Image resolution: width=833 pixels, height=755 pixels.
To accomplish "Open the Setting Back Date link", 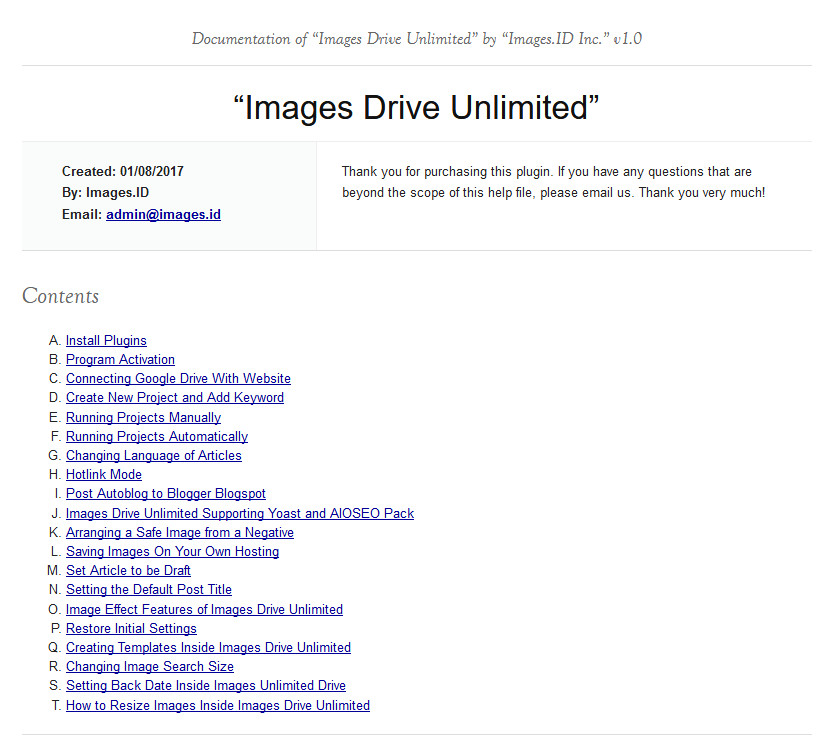I will tap(206, 686).
